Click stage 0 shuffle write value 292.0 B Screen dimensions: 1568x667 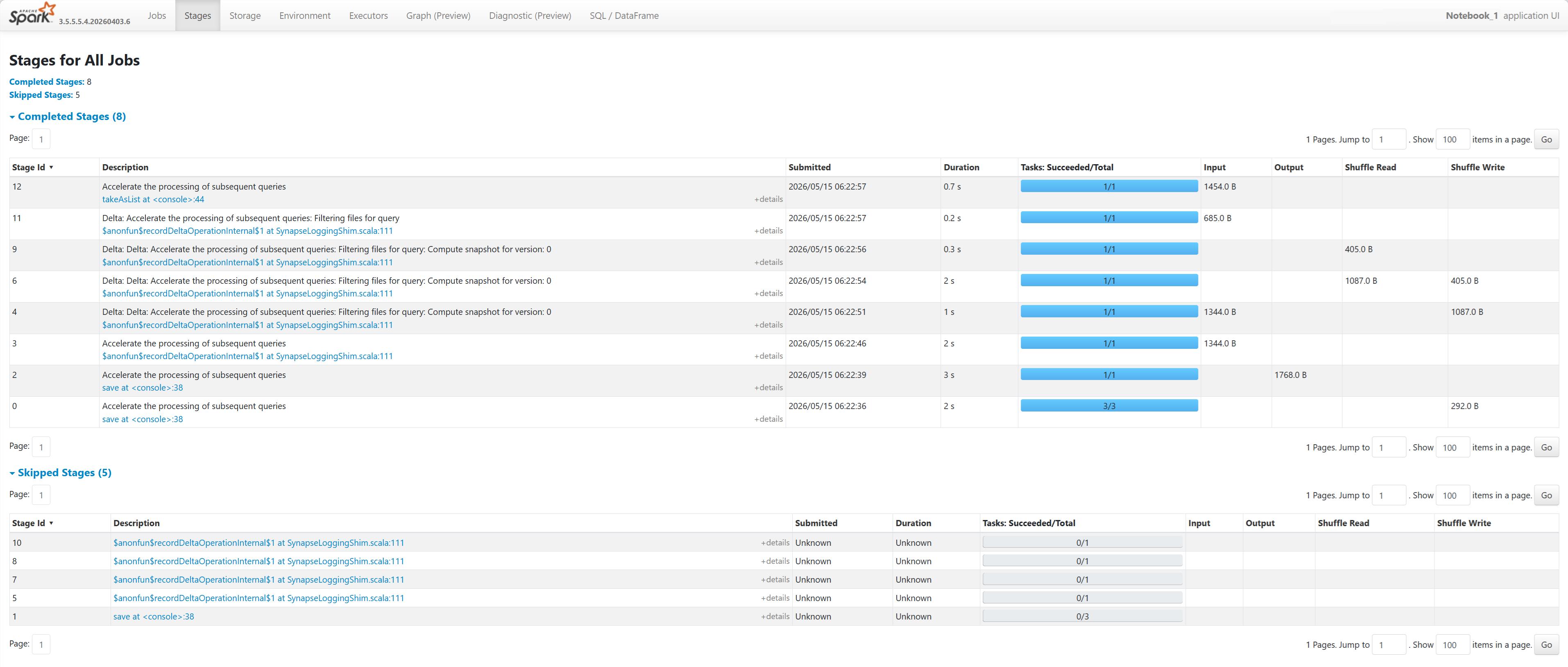pos(1464,406)
